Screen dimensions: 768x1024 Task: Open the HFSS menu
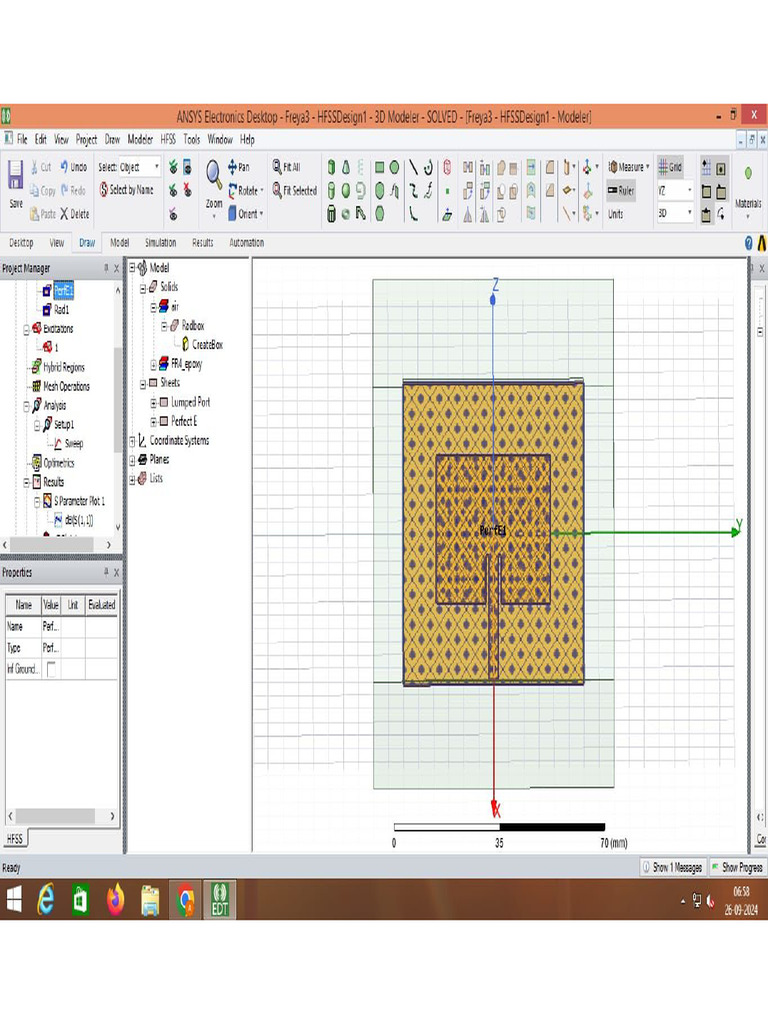coord(168,140)
